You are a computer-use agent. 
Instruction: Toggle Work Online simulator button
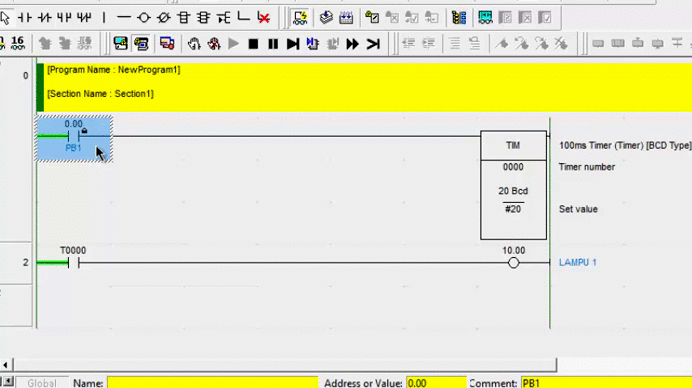(300, 18)
